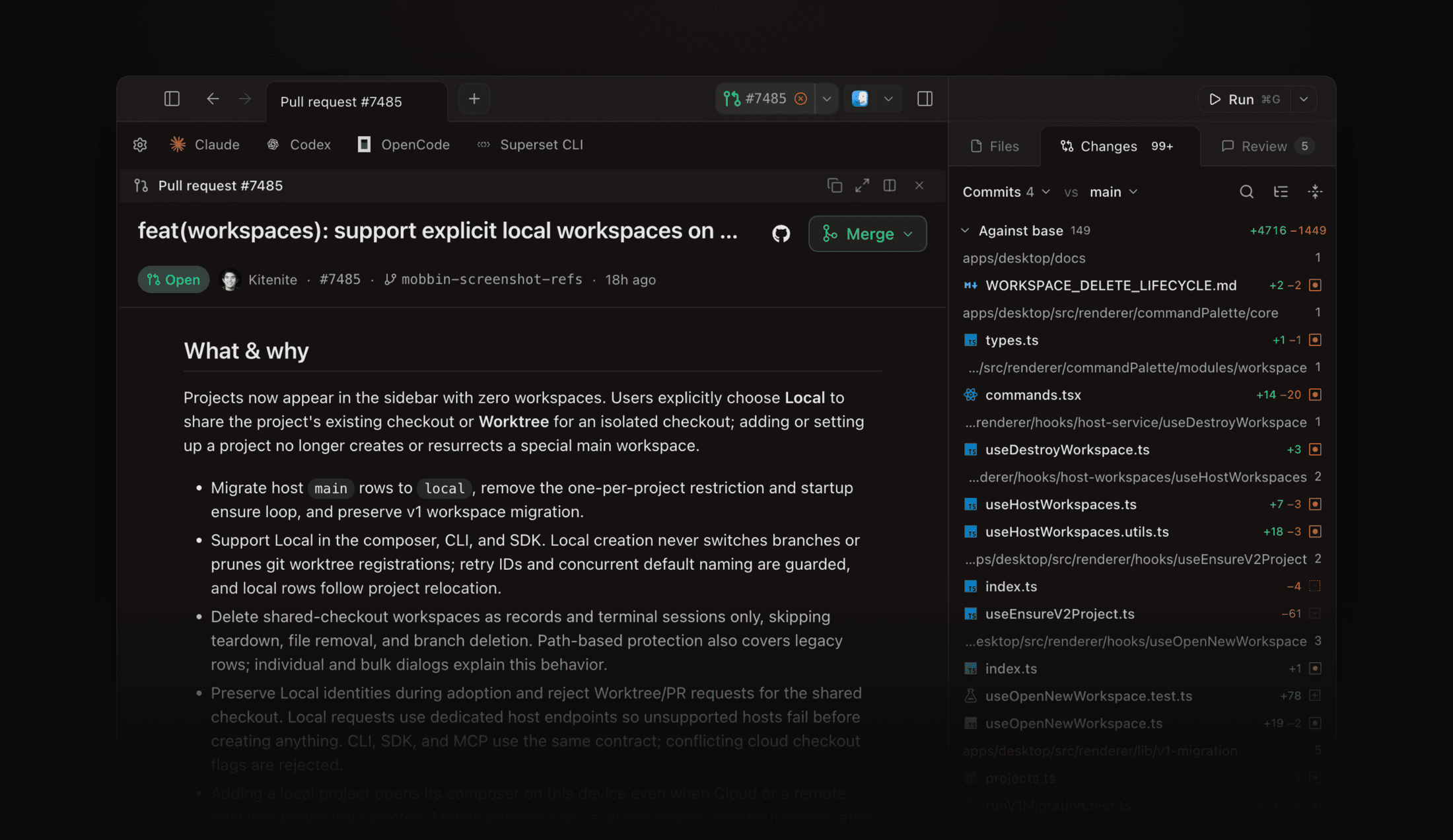
Task: Toggle status box for useDestroyWorkspace.ts
Action: click(1315, 450)
